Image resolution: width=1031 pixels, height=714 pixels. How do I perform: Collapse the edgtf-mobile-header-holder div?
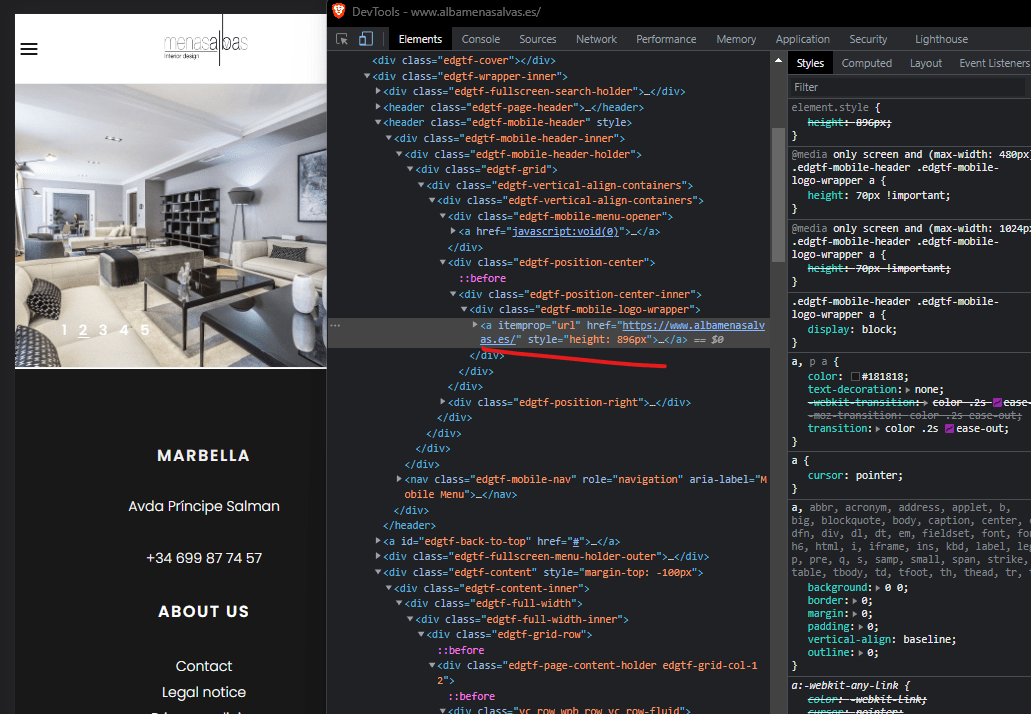coord(399,154)
